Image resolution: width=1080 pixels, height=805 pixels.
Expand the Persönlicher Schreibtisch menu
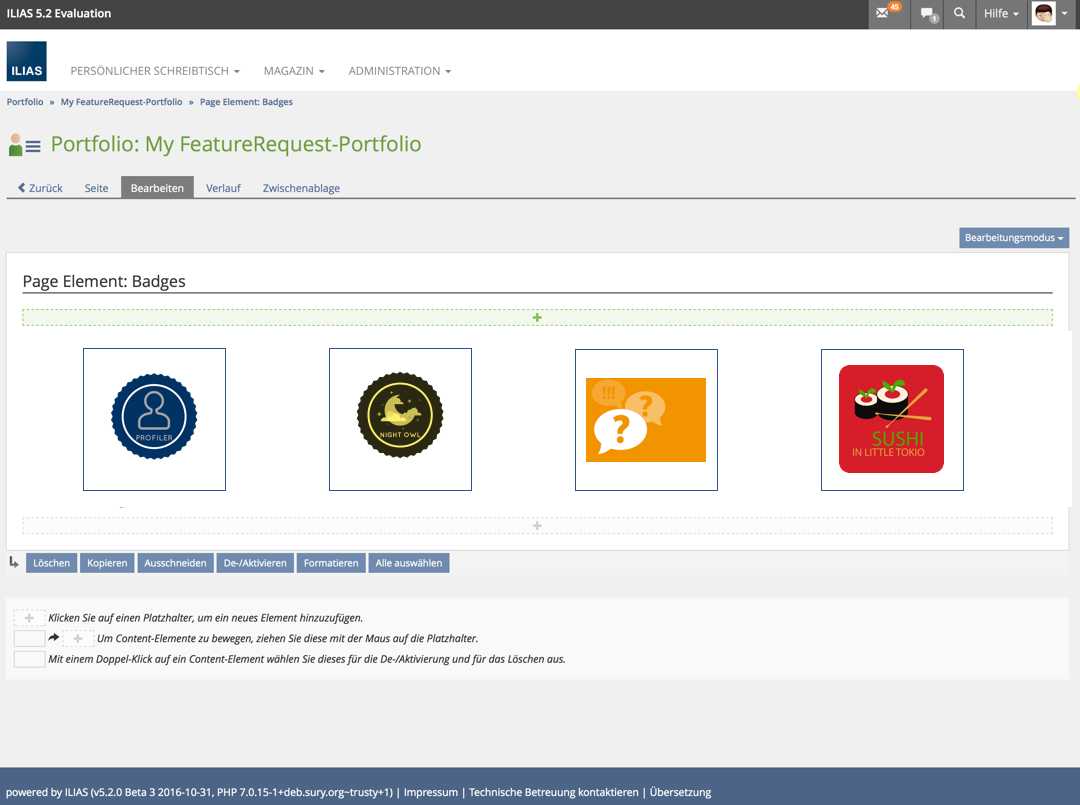155,71
